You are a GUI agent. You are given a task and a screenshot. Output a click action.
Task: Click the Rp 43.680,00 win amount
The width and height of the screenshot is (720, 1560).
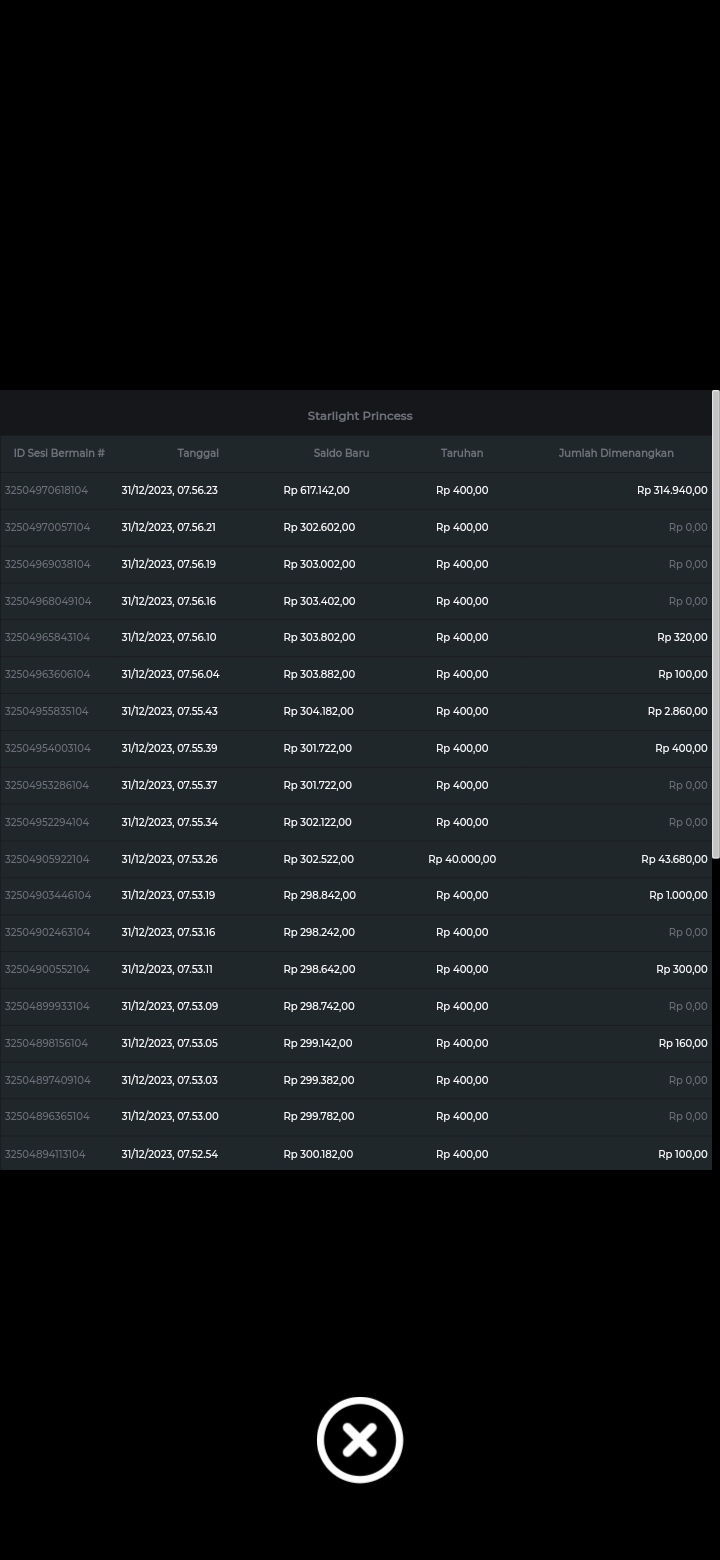pos(674,859)
